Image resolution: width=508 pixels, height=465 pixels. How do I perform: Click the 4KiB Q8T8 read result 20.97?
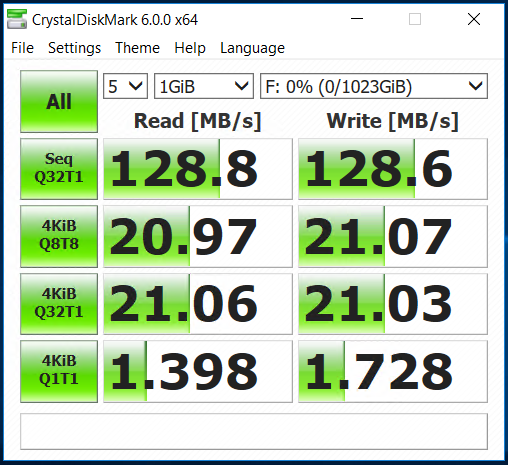198,236
